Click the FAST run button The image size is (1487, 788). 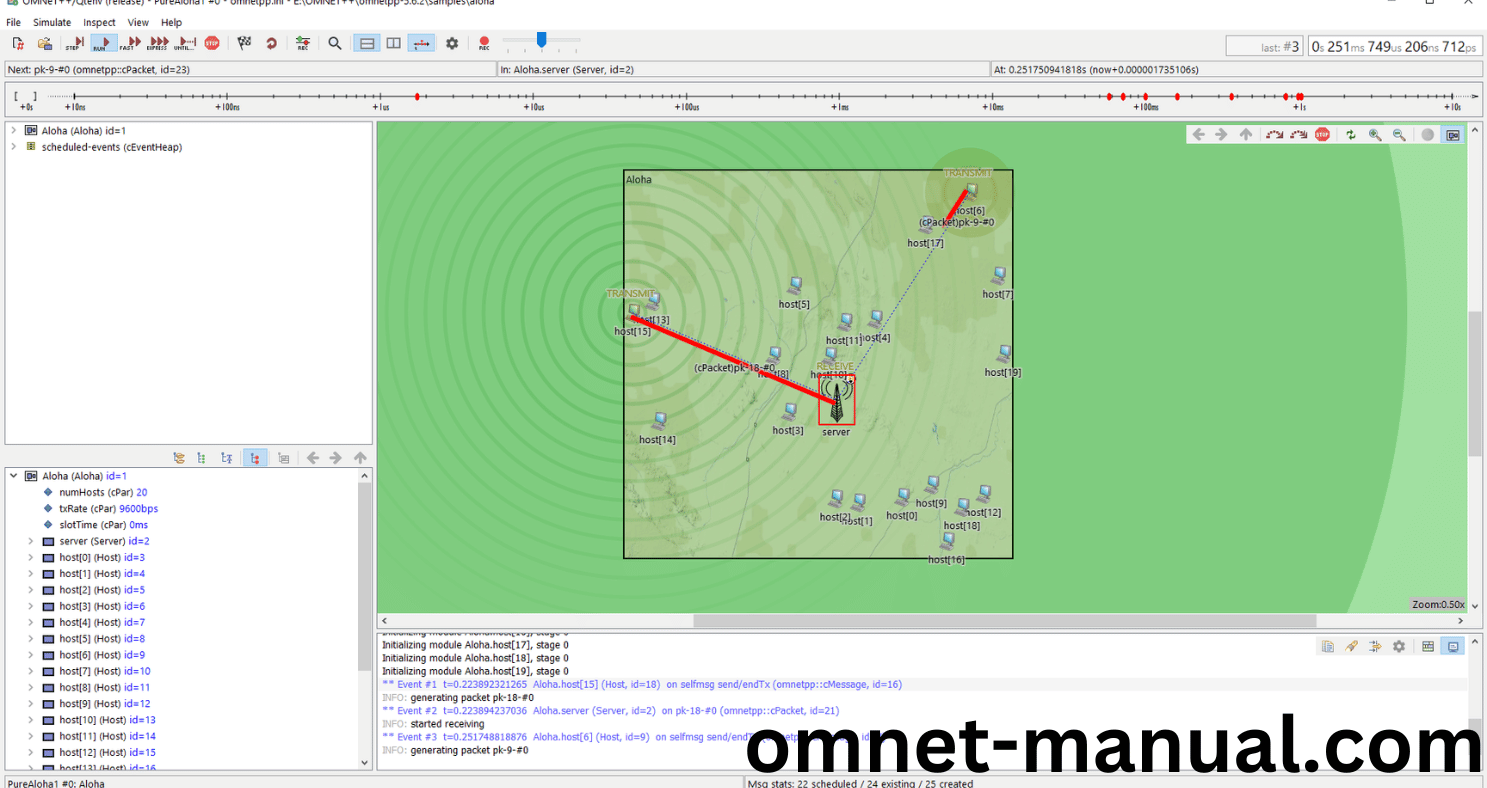[130, 43]
